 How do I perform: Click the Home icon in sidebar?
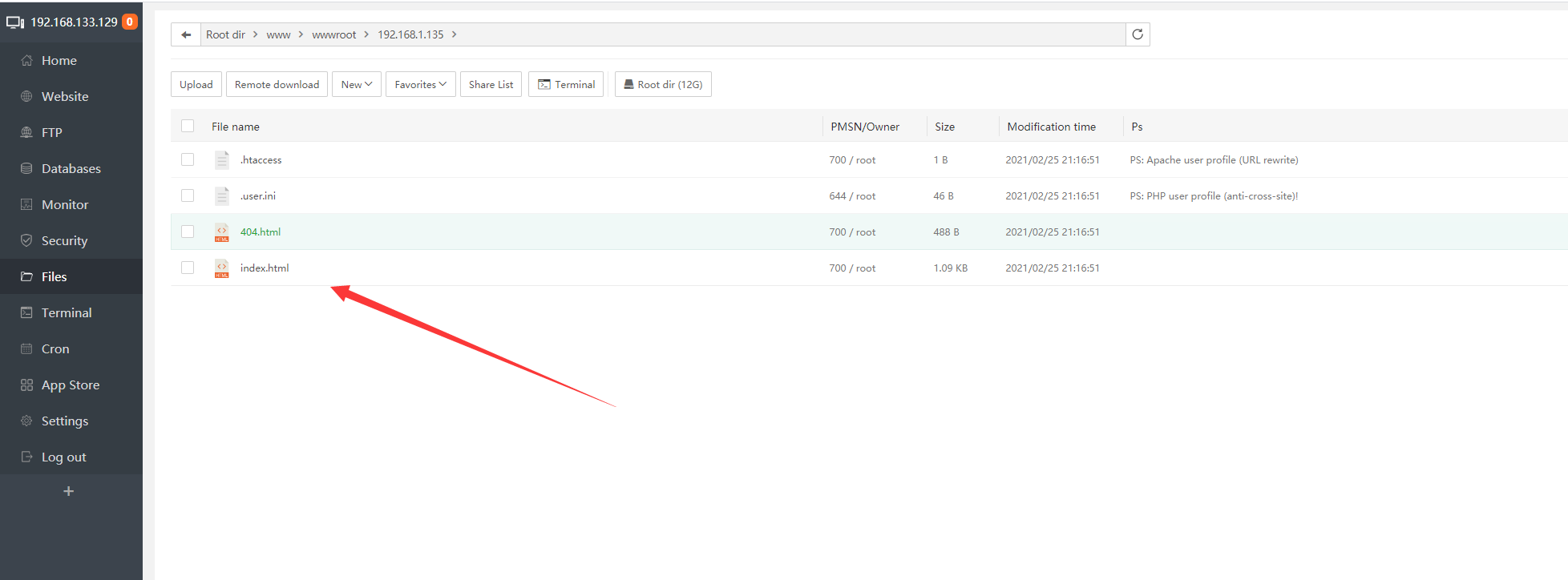coord(26,60)
